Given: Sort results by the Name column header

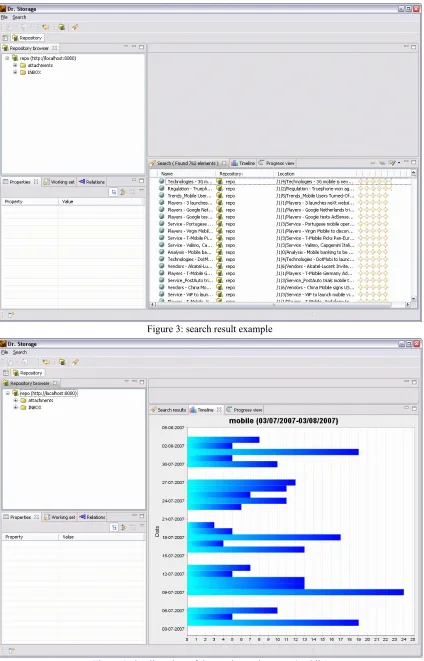Looking at the screenshot, I should pos(187,174).
